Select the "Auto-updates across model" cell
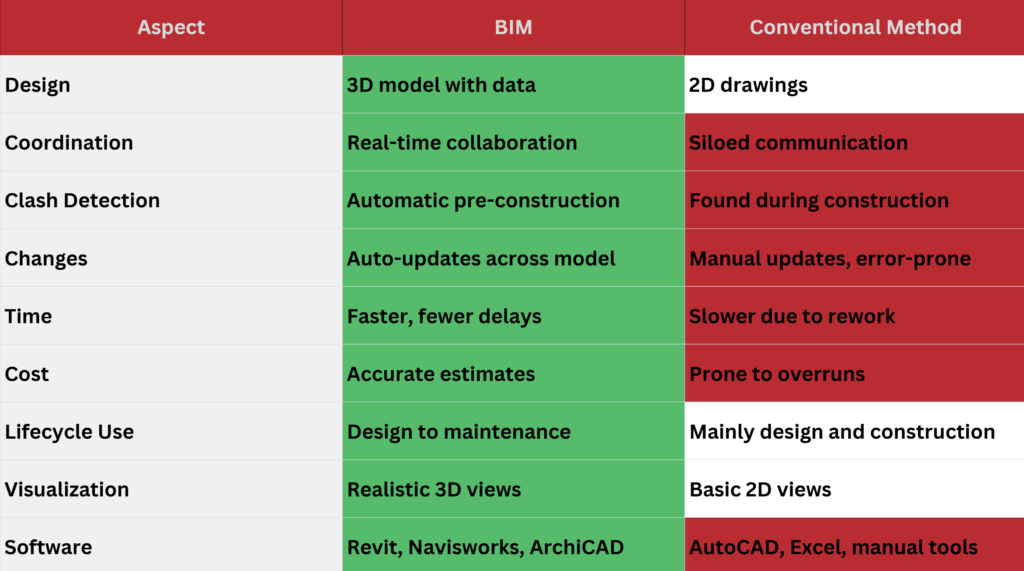The height and width of the screenshot is (571, 1024). [x=481, y=259]
